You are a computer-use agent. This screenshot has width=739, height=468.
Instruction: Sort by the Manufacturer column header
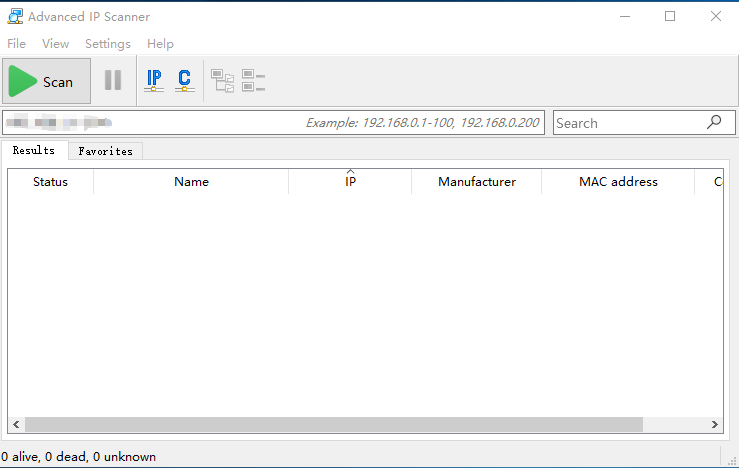pos(477,182)
